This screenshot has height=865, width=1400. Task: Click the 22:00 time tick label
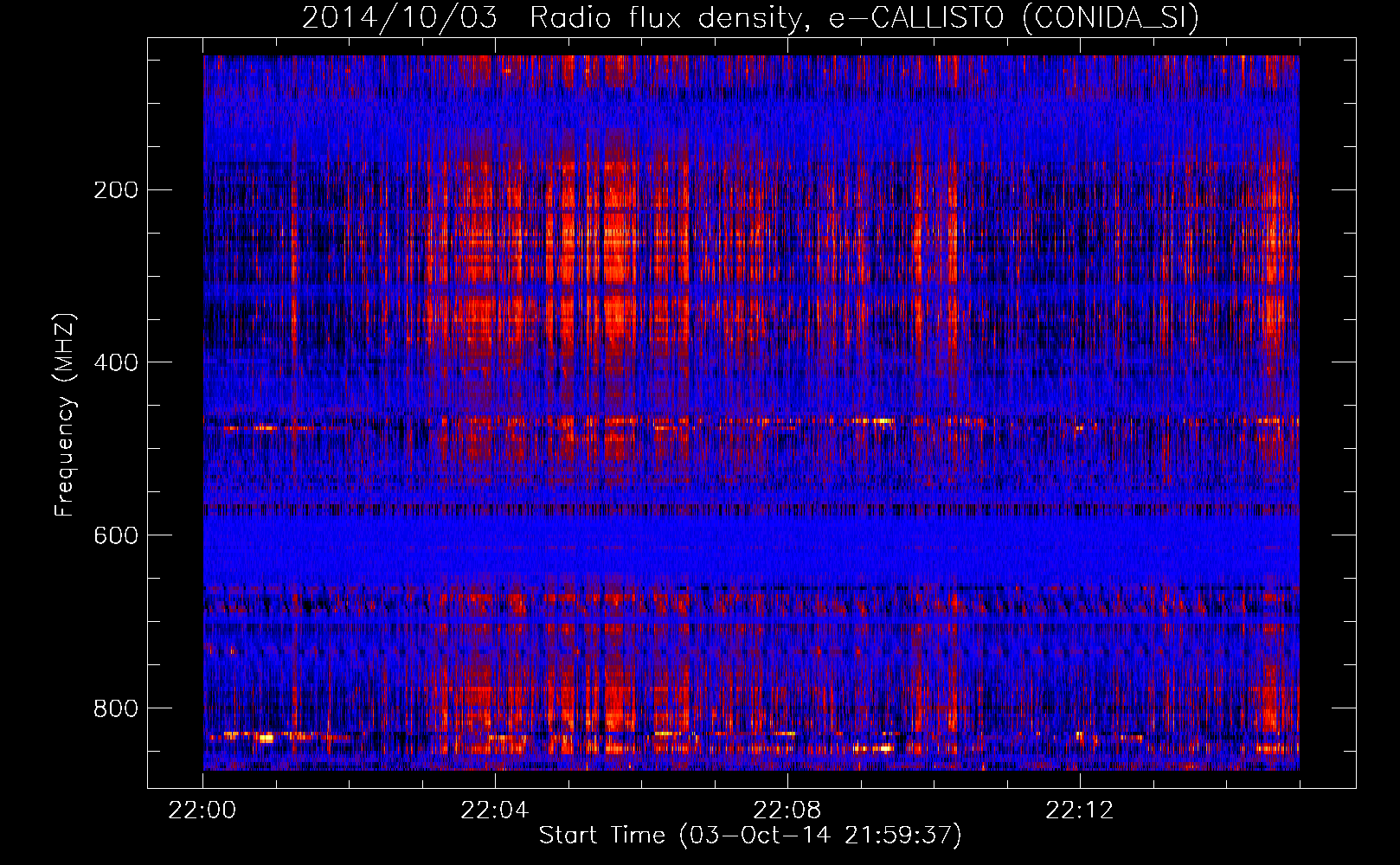tap(202, 811)
